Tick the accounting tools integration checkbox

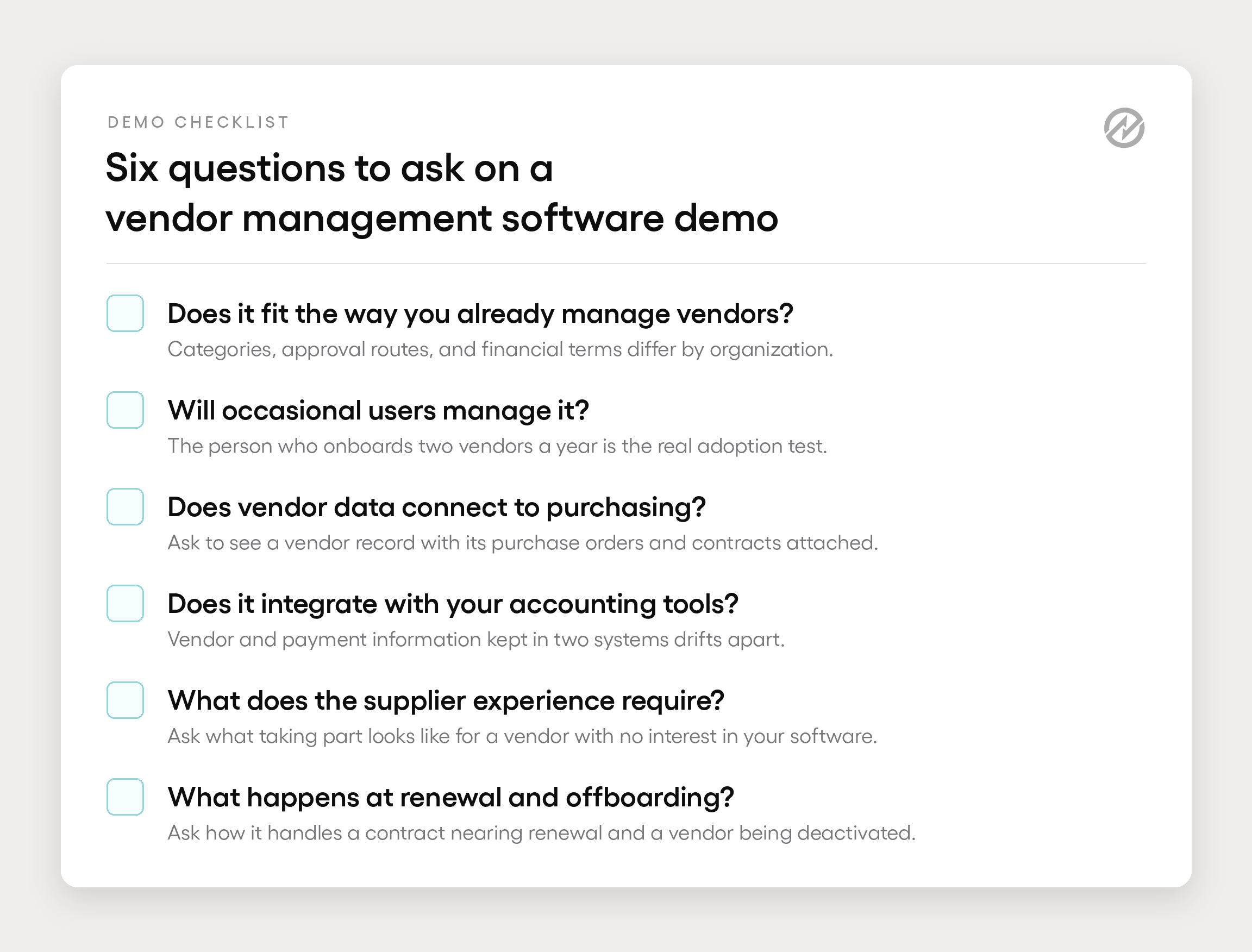pyautogui.click(x=126, y=604)
